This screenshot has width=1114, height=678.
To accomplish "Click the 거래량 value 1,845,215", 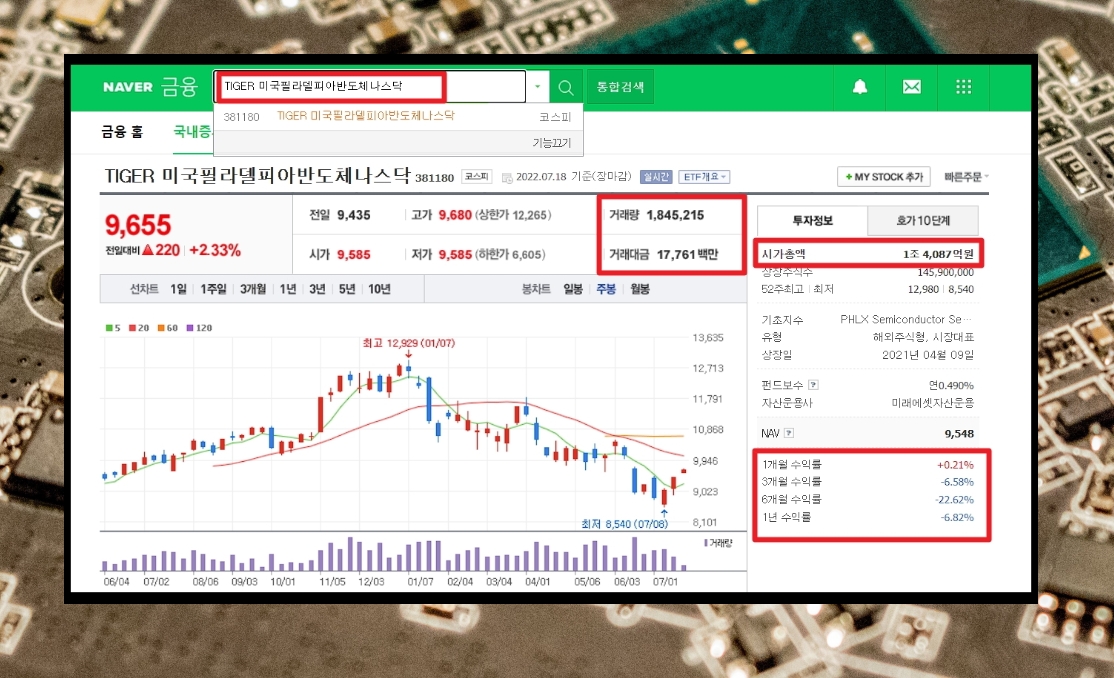I will pos(675,215).
